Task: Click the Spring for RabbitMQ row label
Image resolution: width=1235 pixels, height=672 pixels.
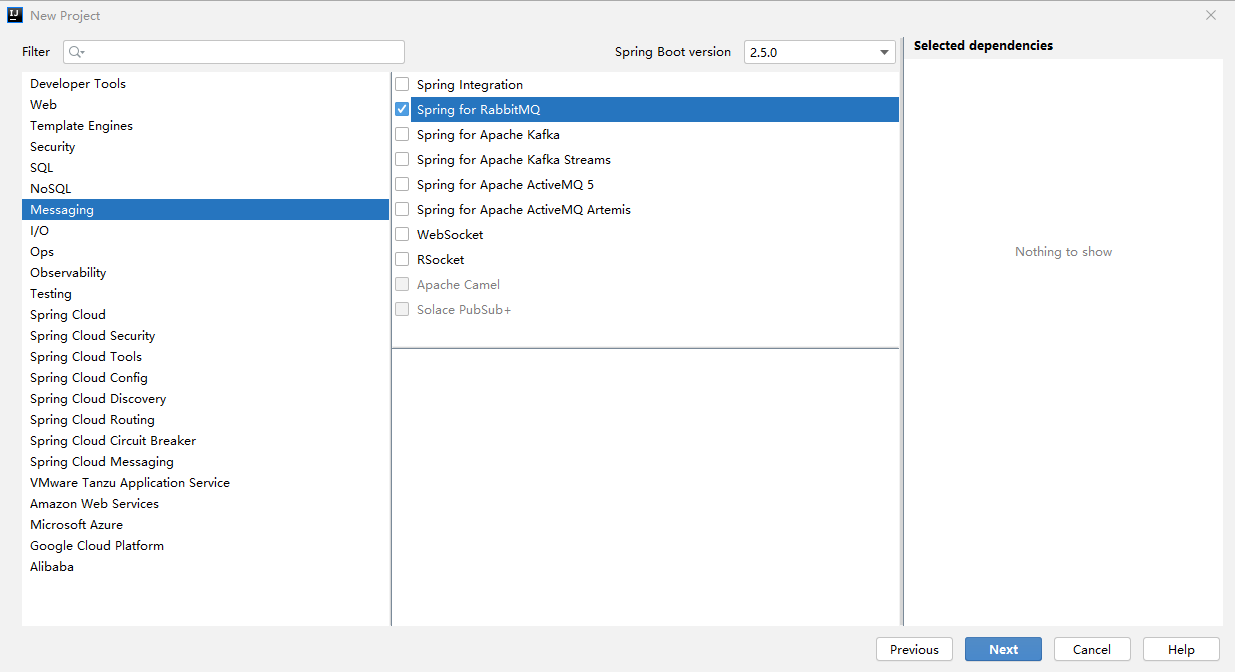Action: [x=478, y=110]
